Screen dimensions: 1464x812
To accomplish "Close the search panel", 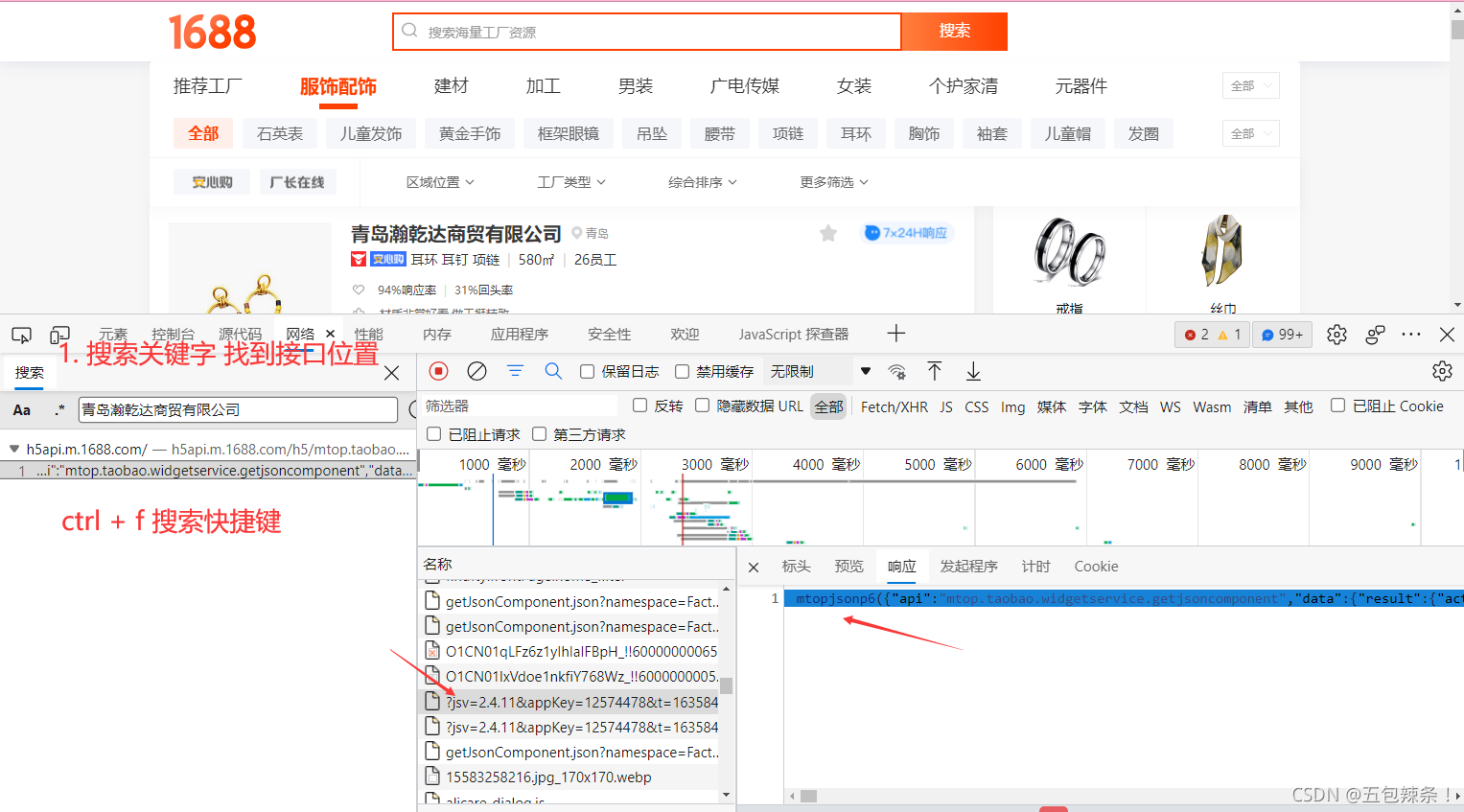I will click(391, 373).
